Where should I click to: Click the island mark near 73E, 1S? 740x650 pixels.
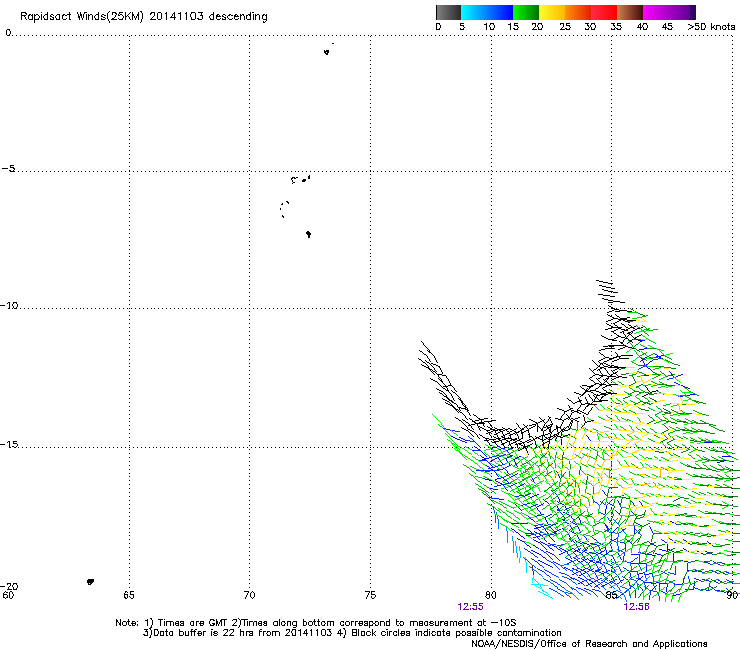click(327, 52)
